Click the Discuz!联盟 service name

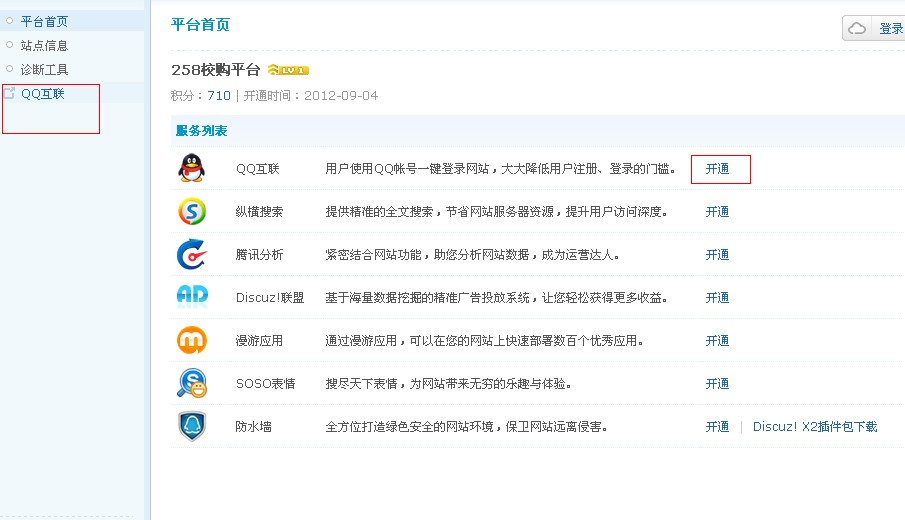270,298
